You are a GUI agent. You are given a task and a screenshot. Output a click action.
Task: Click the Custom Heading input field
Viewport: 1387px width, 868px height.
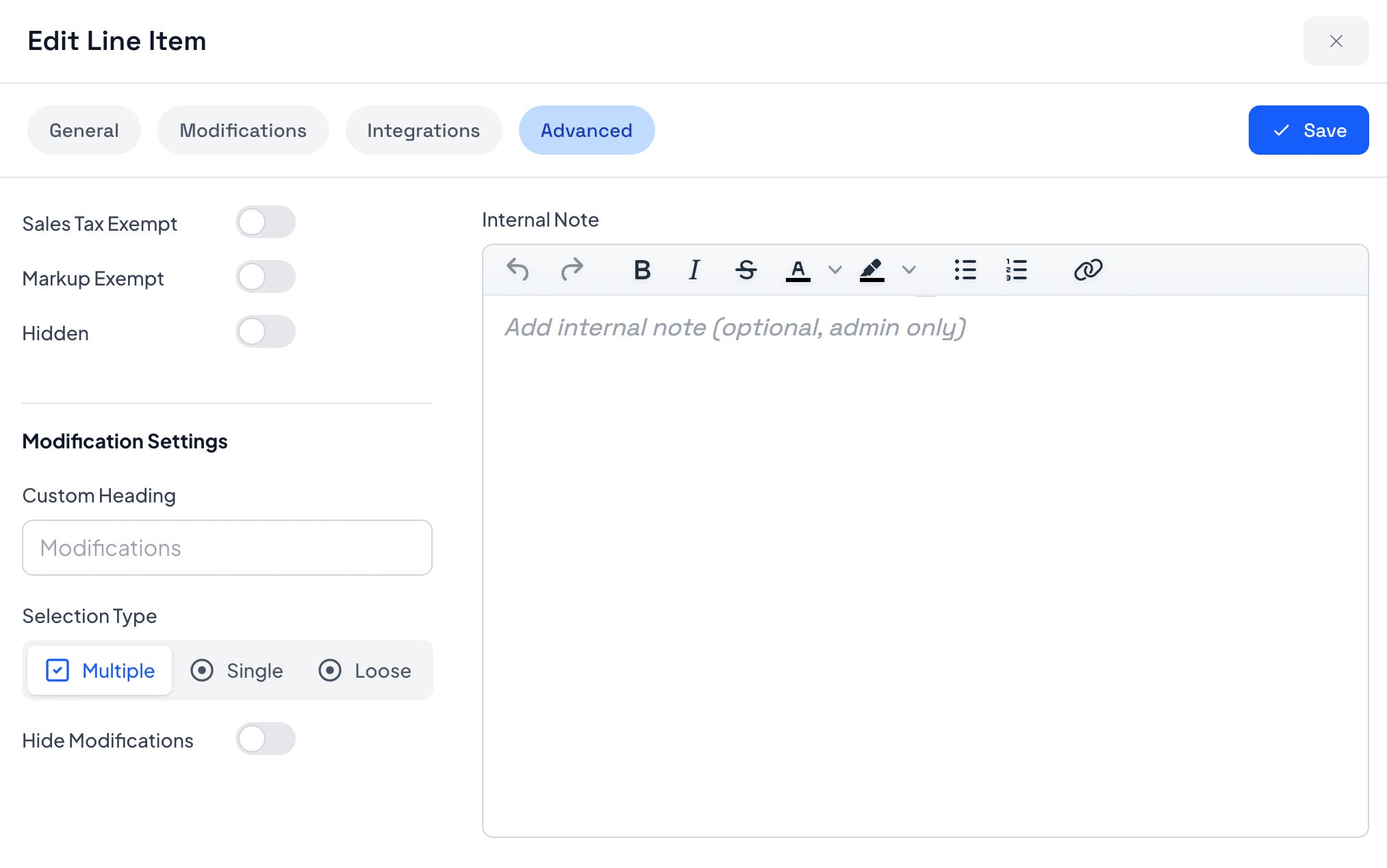tap(227, 548)
